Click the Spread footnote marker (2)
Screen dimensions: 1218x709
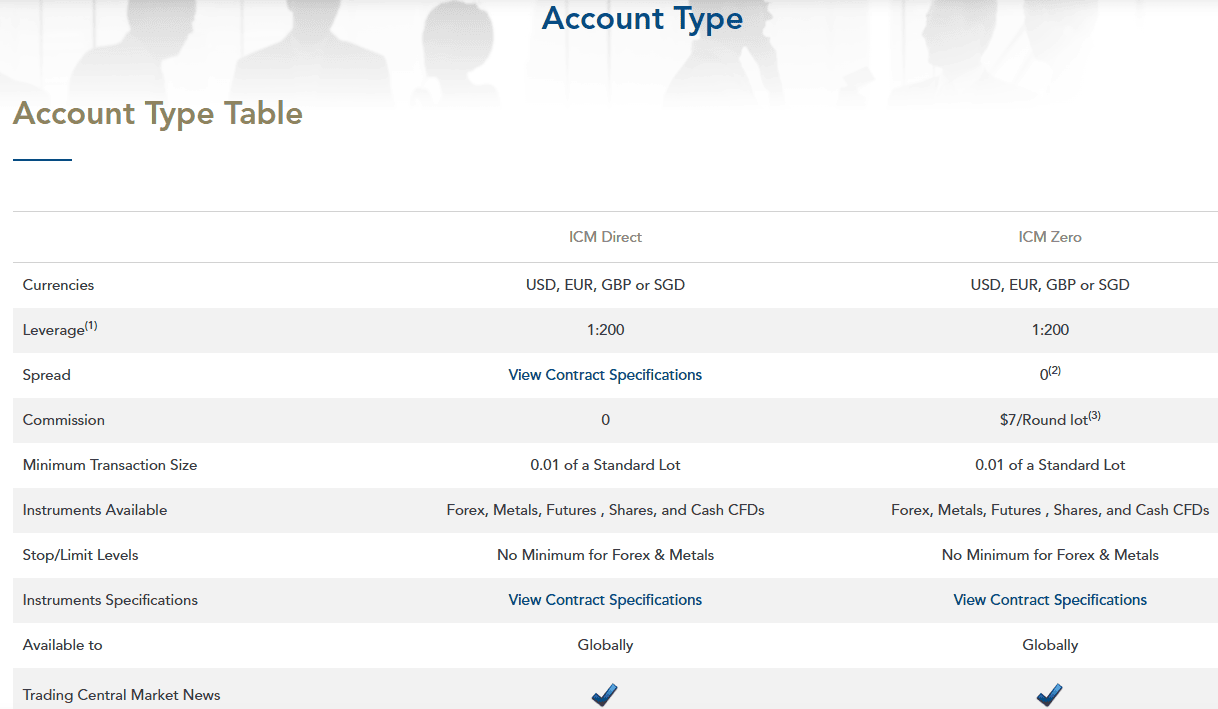pyautogui.click(x=1055, y=368)
